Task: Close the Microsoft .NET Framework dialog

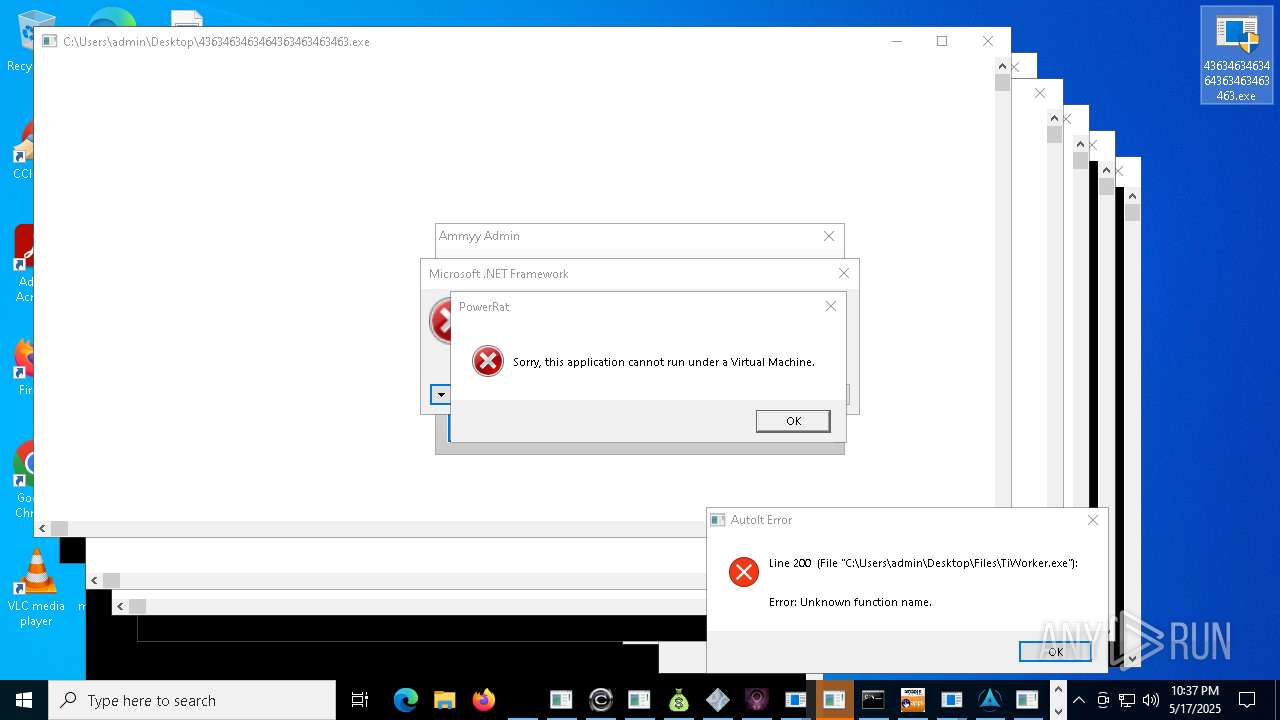Action: (x=844, y=273)
